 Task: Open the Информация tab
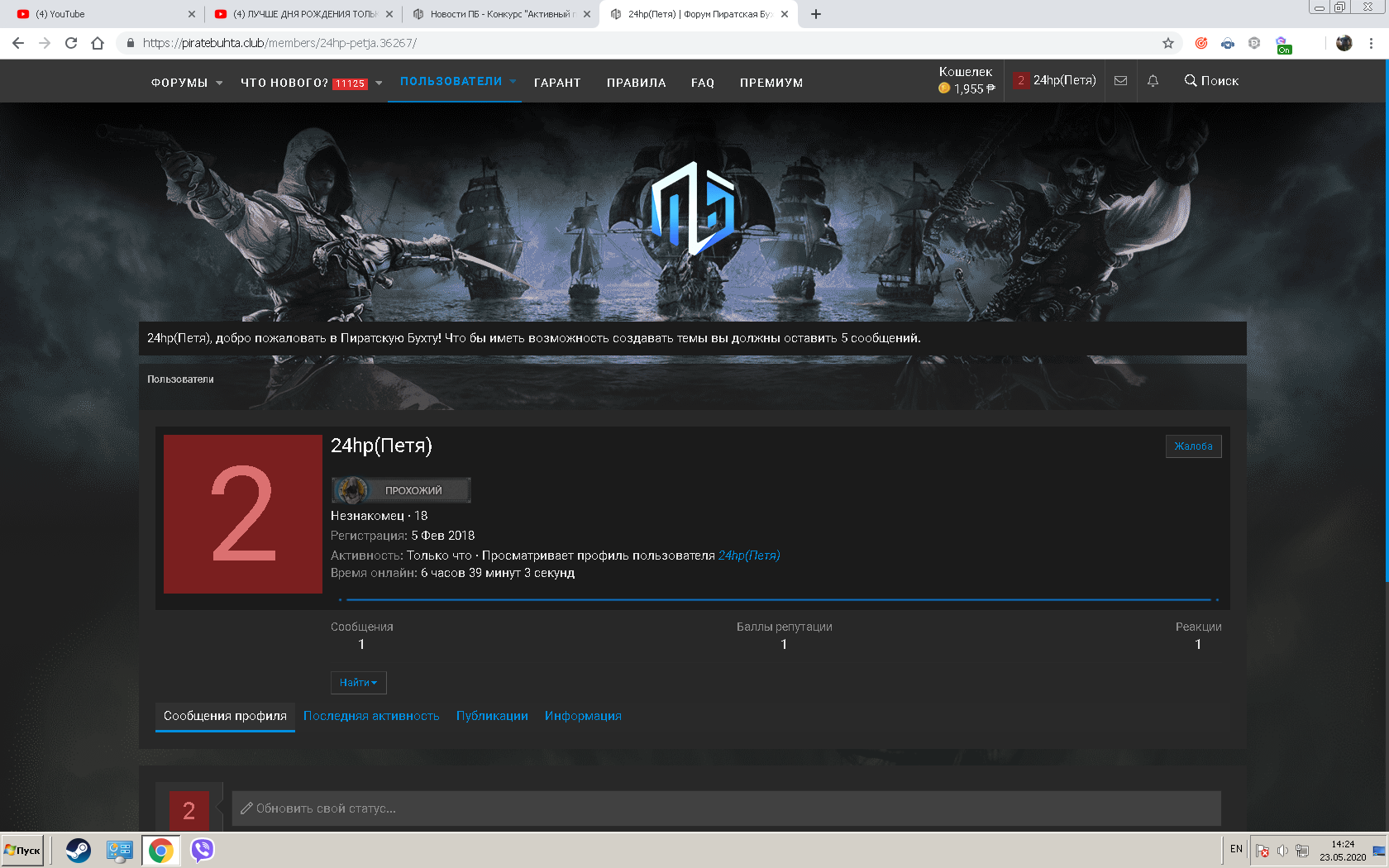583,716
